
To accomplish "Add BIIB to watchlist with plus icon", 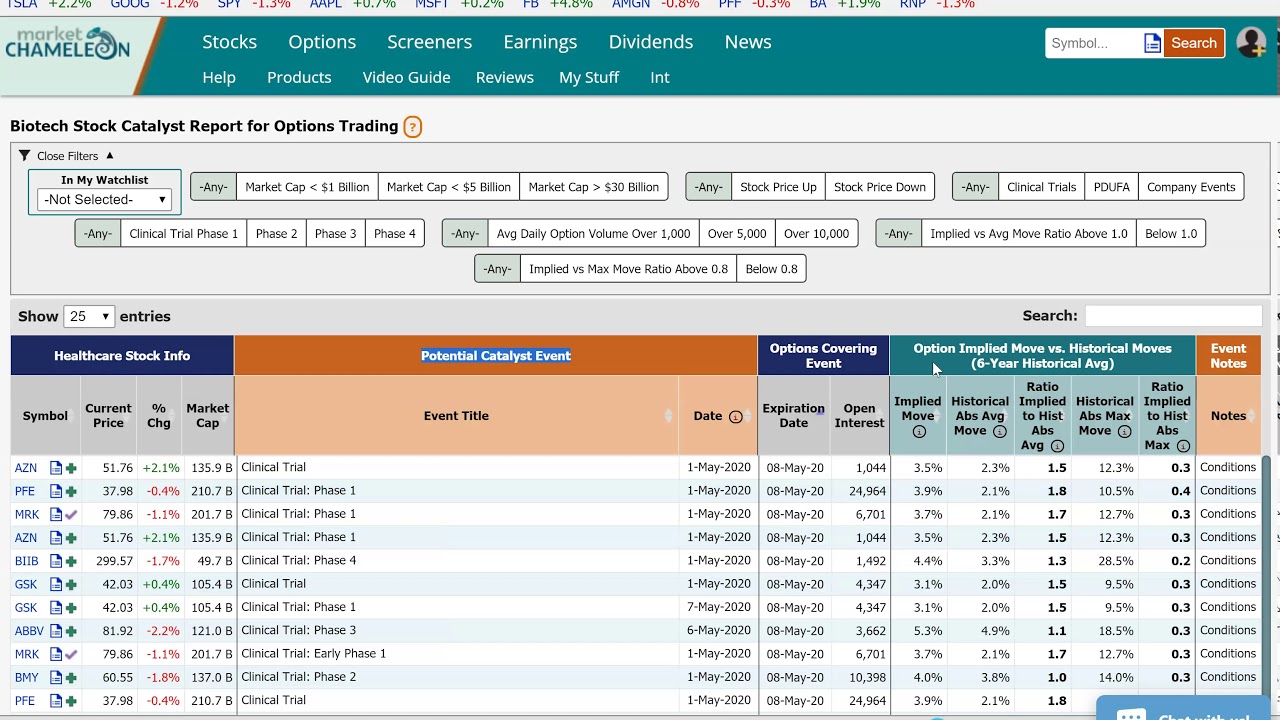I will click(71, 561).
